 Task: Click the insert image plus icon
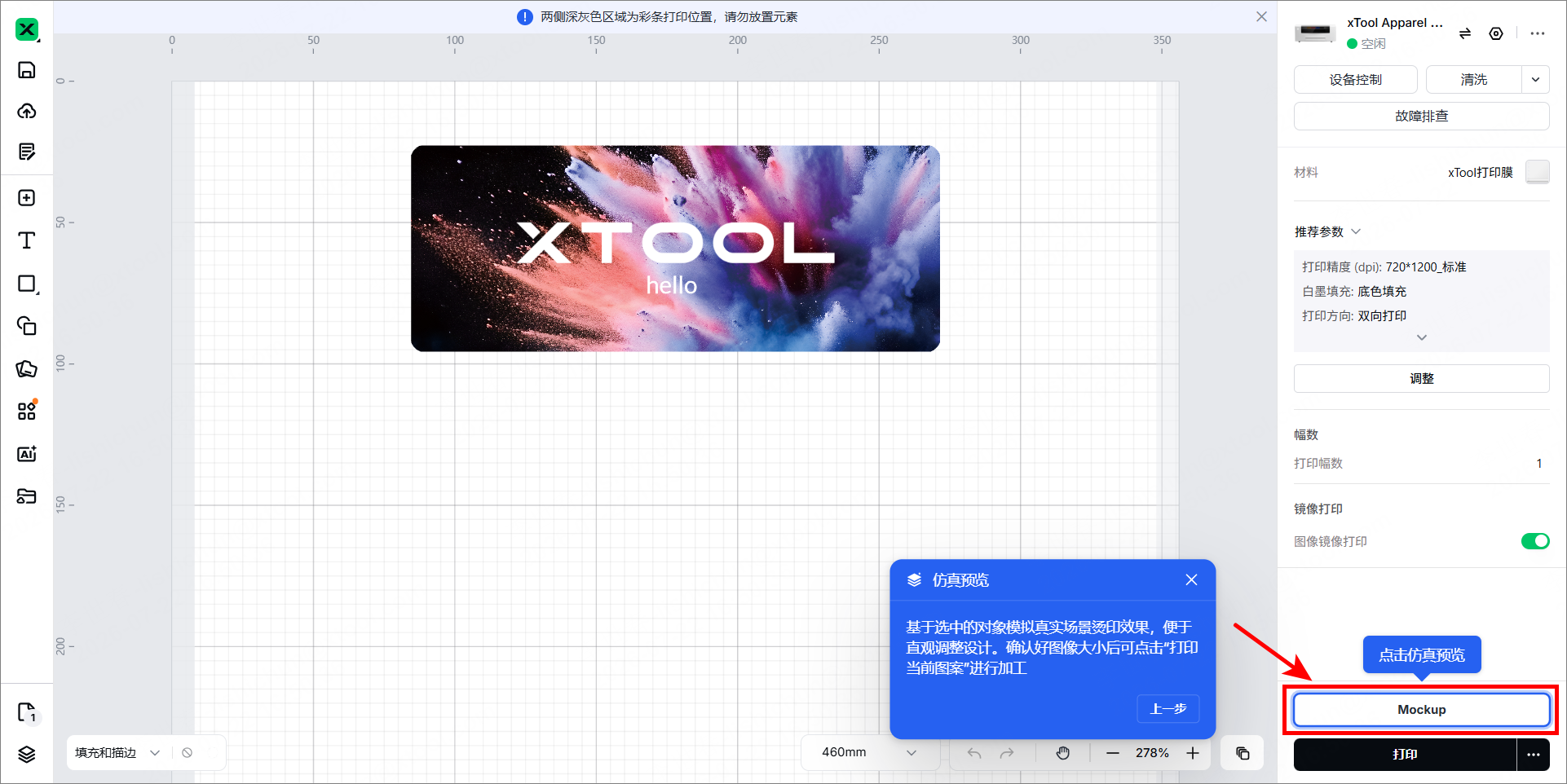[x=27, y=198]
